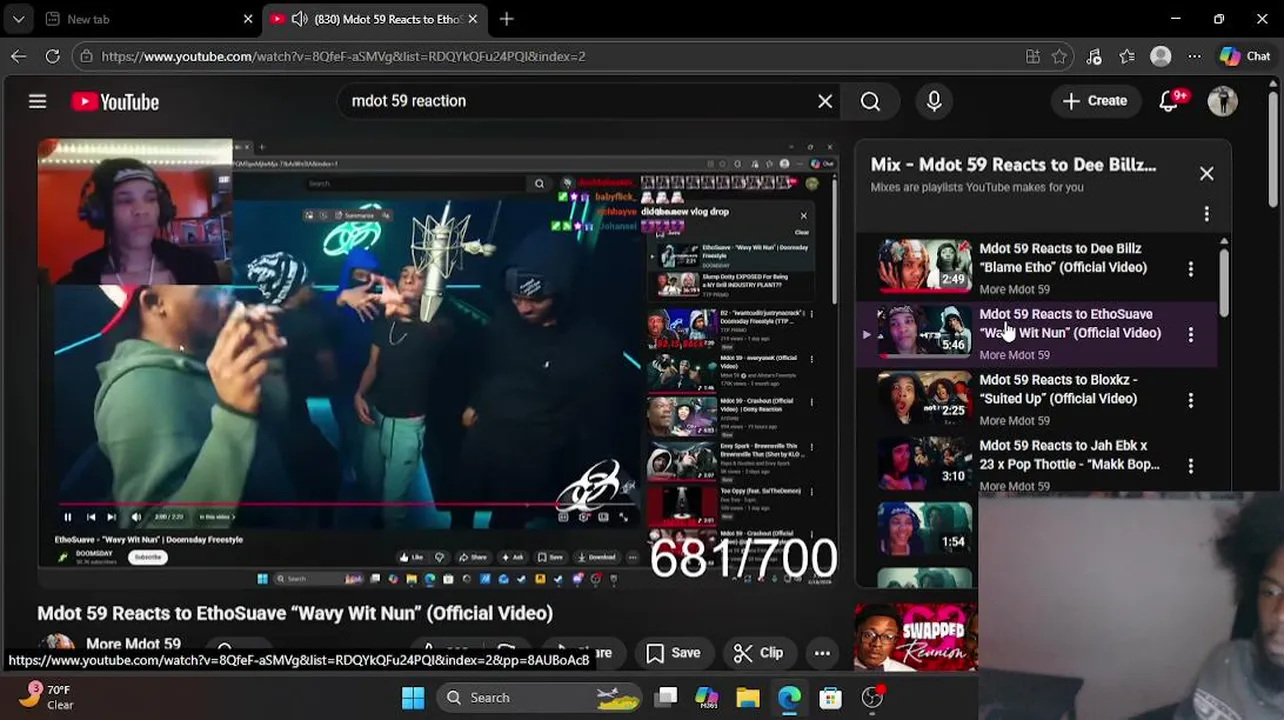Click the video title text

(x=295, y=613)
